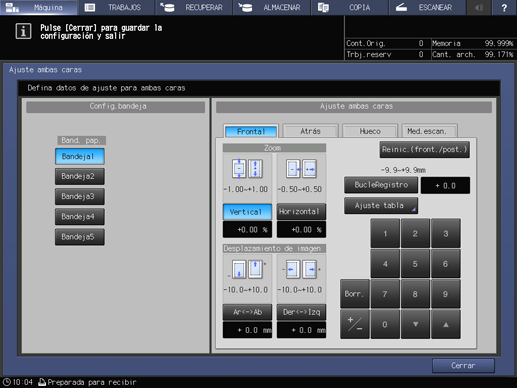Screen dimensions: 517x388
Task: Click Reinic.(front./post.) button
Action: 425,150
